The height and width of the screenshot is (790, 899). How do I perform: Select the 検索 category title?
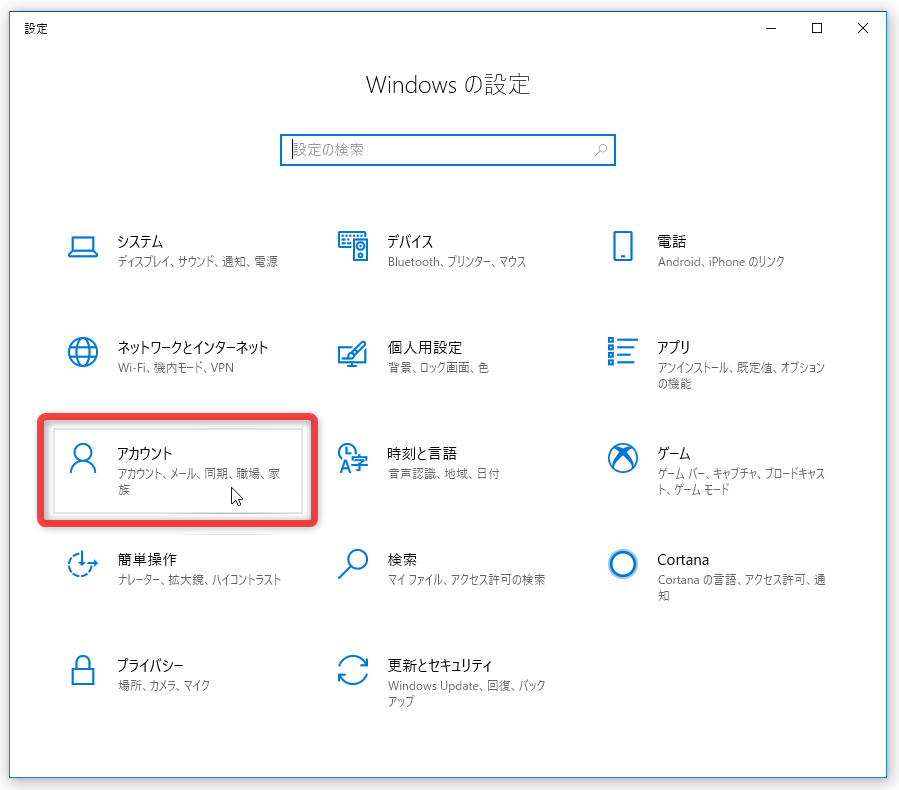402,560
